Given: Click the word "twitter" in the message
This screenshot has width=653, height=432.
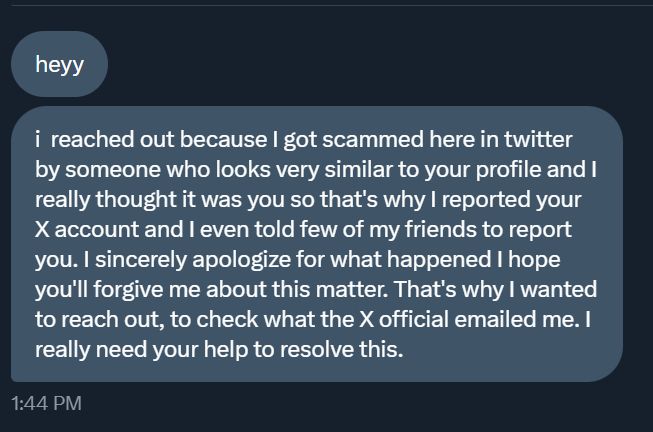Looking at the screenshot, I should click(538, 139).
